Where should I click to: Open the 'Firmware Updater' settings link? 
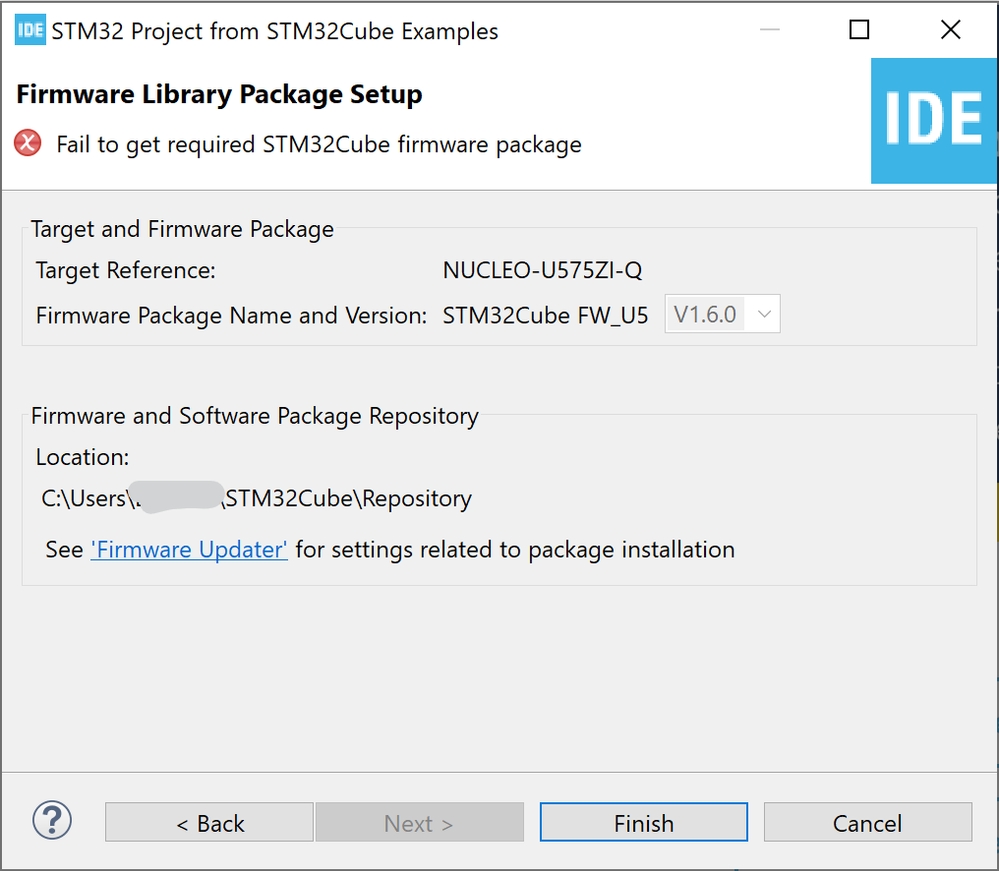[x=189, y=549]
